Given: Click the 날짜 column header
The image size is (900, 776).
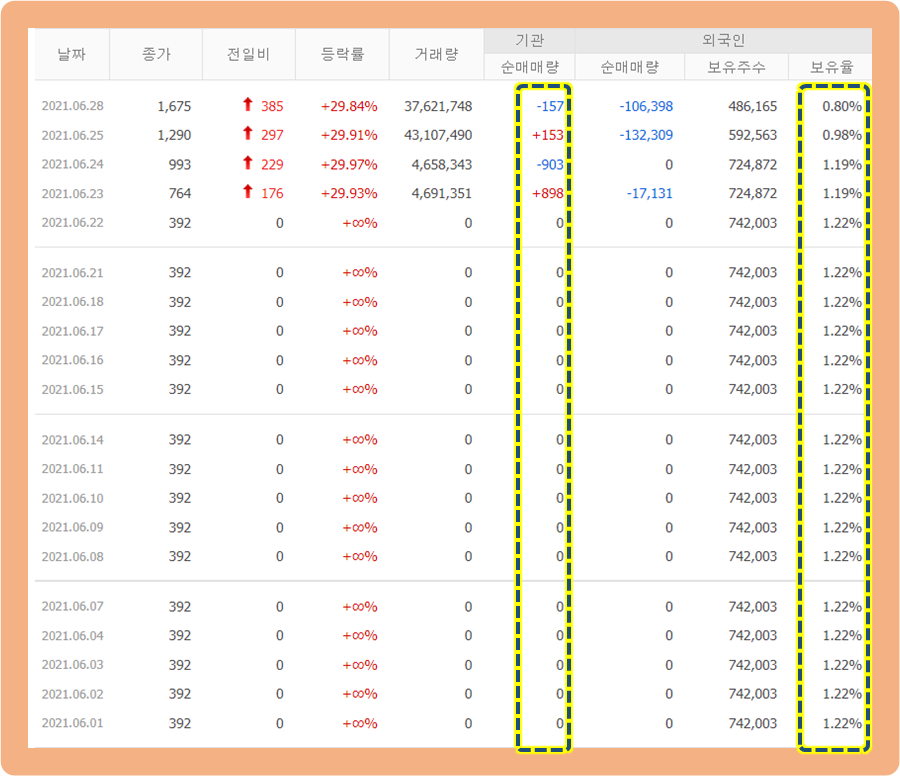Looking at the screenshot, I should click(72, 55).
